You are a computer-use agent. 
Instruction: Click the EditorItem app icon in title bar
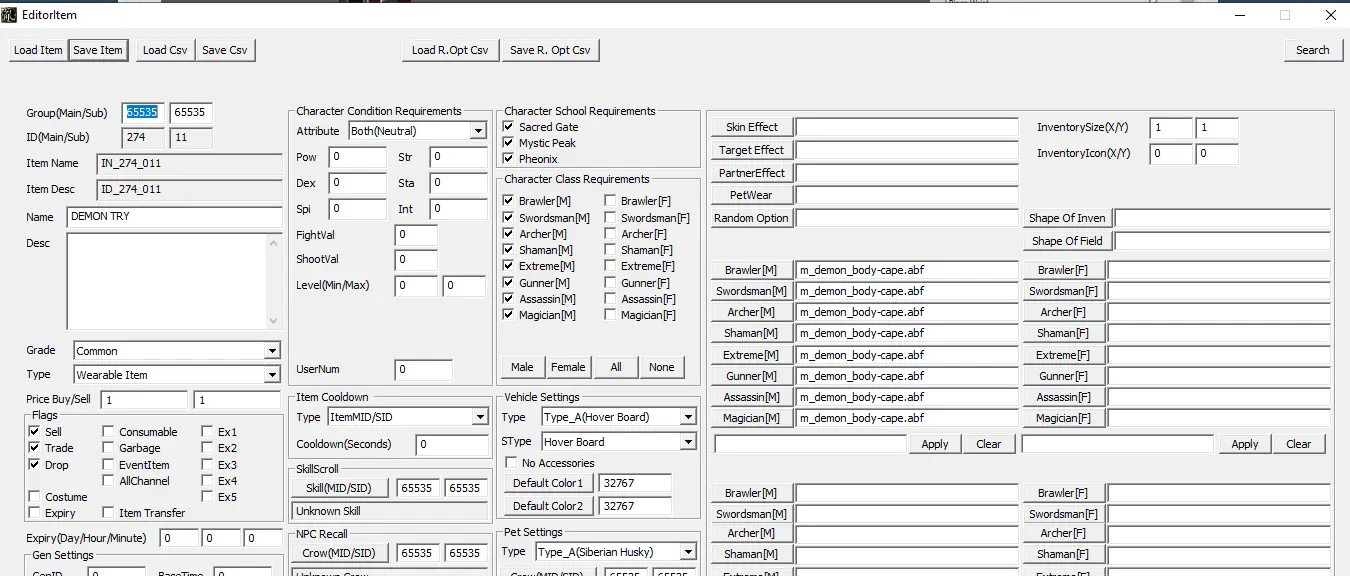pos(9,15)
